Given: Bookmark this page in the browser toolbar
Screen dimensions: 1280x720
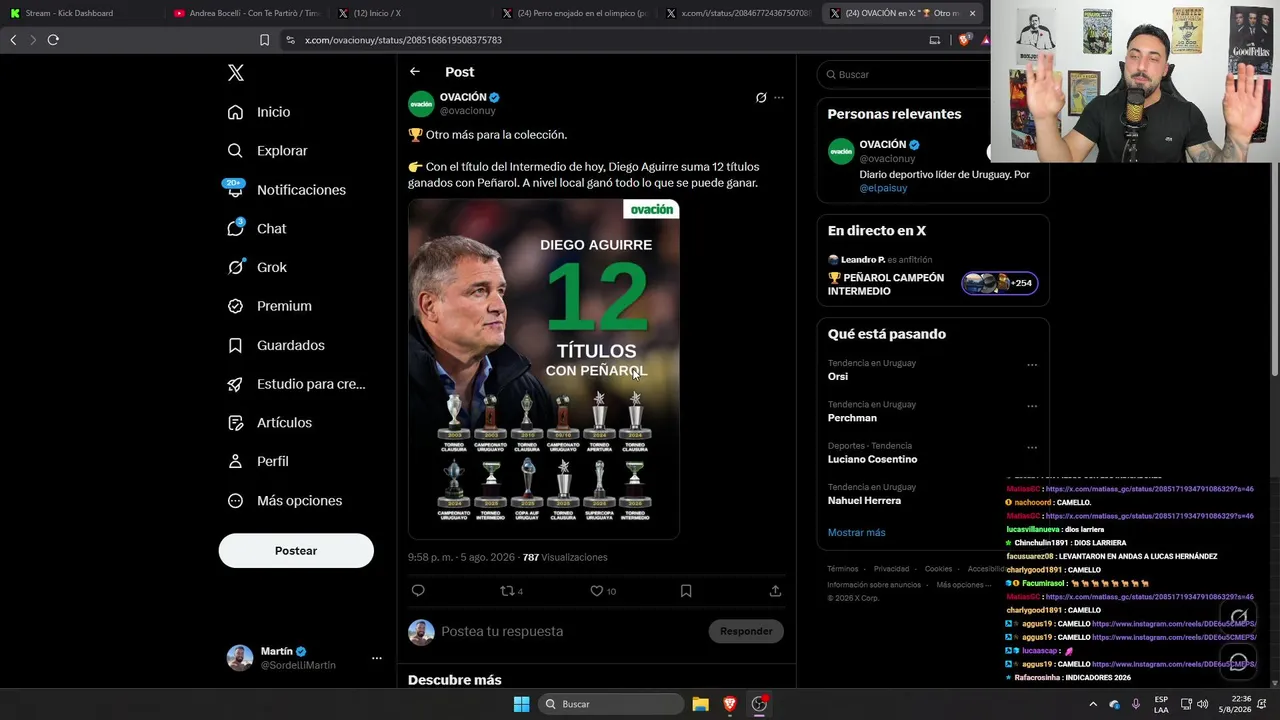Looking at the screenshot, I should (264, 40).
